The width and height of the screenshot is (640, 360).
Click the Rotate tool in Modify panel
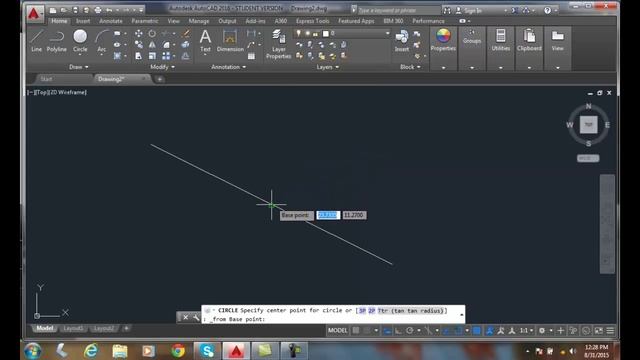(x=152, y=33)
